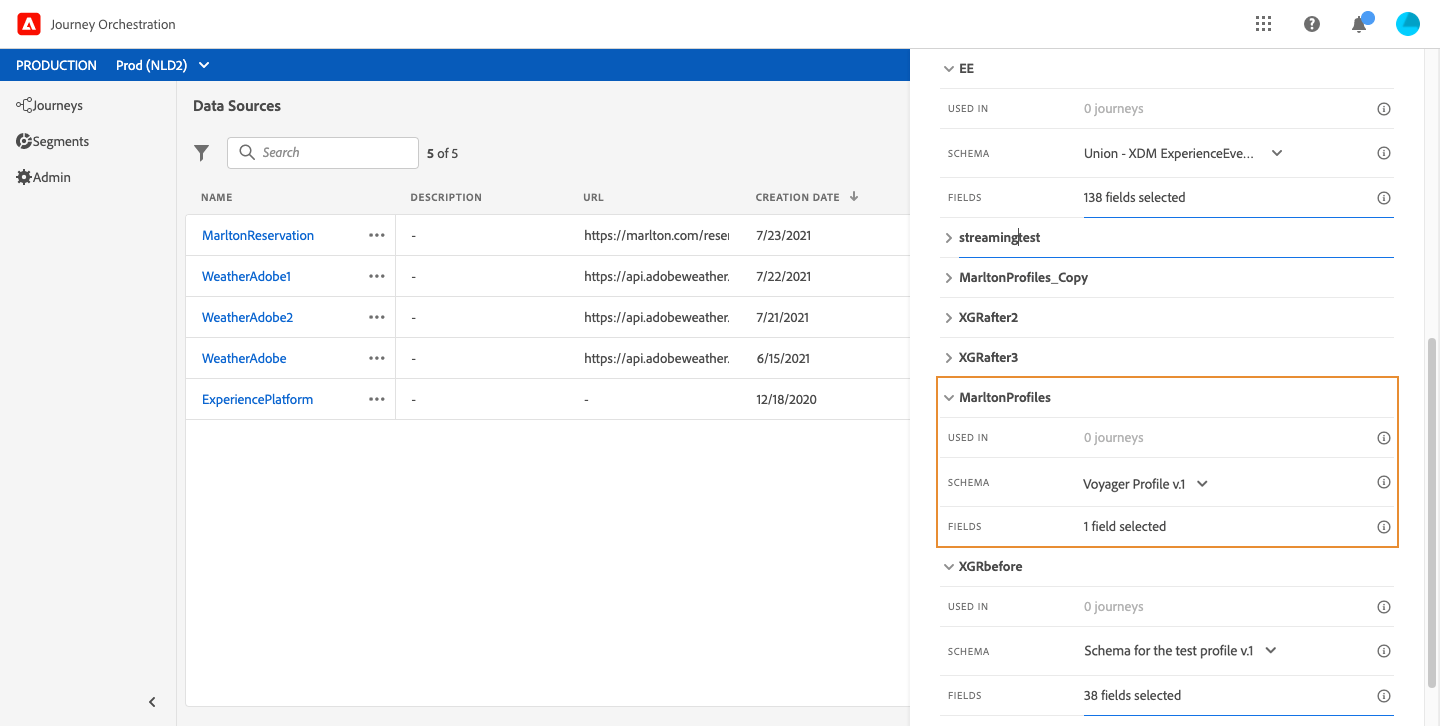This screenshot has width=1440, height=726.
Task: Expand the MarltonProfiles_Copy field group
Action: (949, 278)
